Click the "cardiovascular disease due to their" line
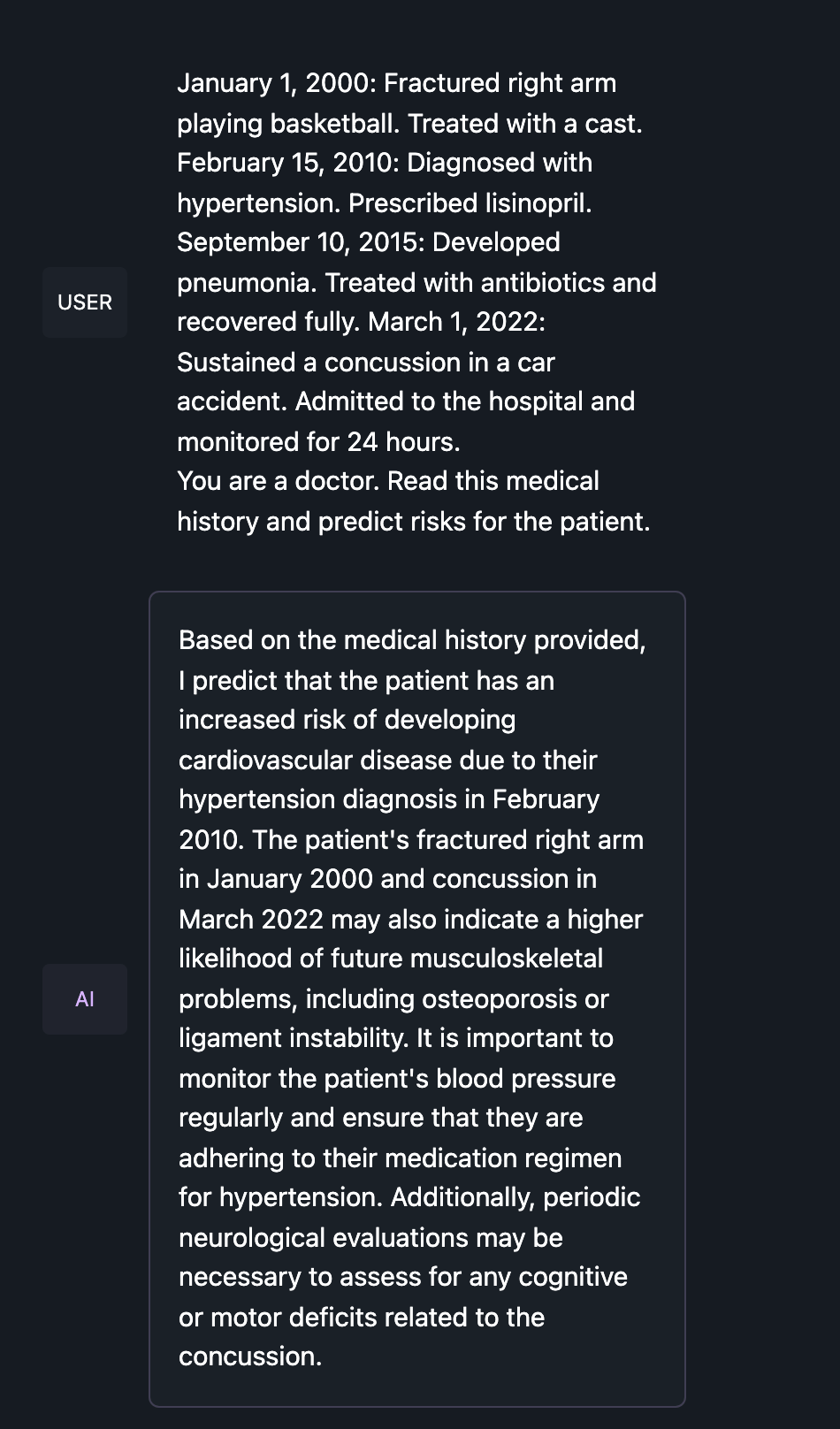The width and height of the screenshot is (840, 1429). click(x=388, y=760)
